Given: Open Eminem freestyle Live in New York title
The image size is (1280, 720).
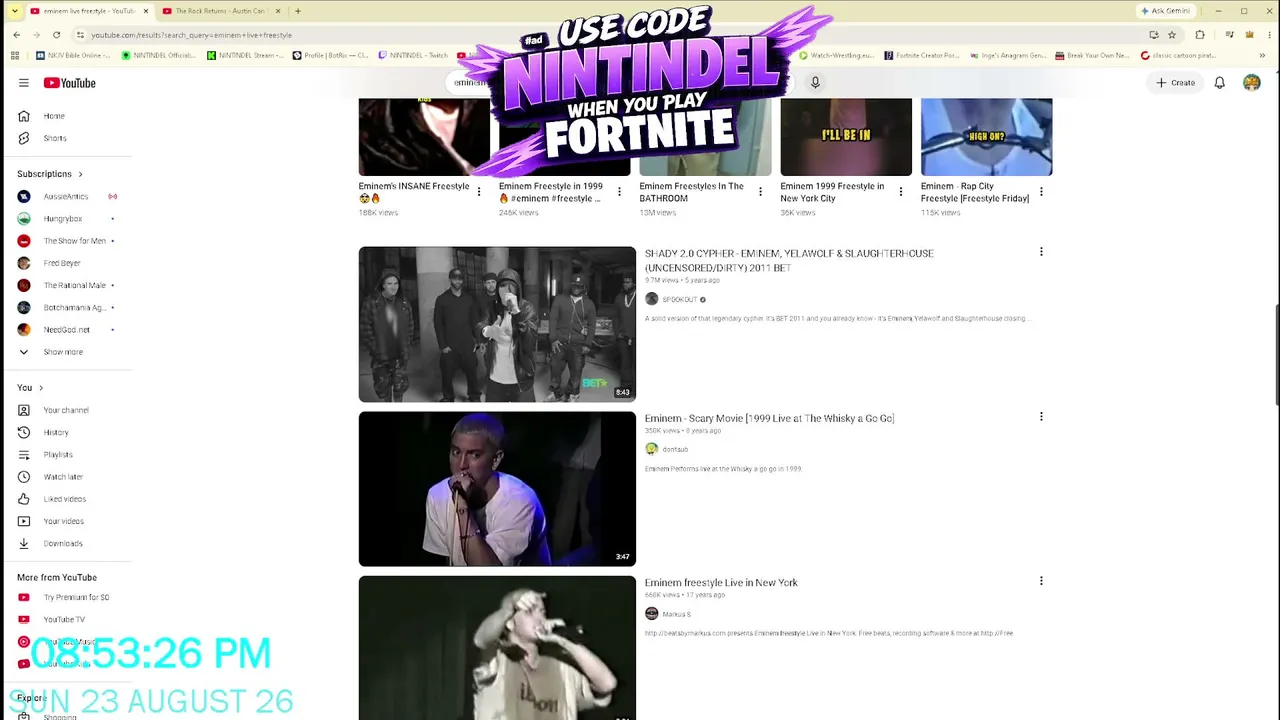Looking at the screenshot, I should tap(721, 582).
